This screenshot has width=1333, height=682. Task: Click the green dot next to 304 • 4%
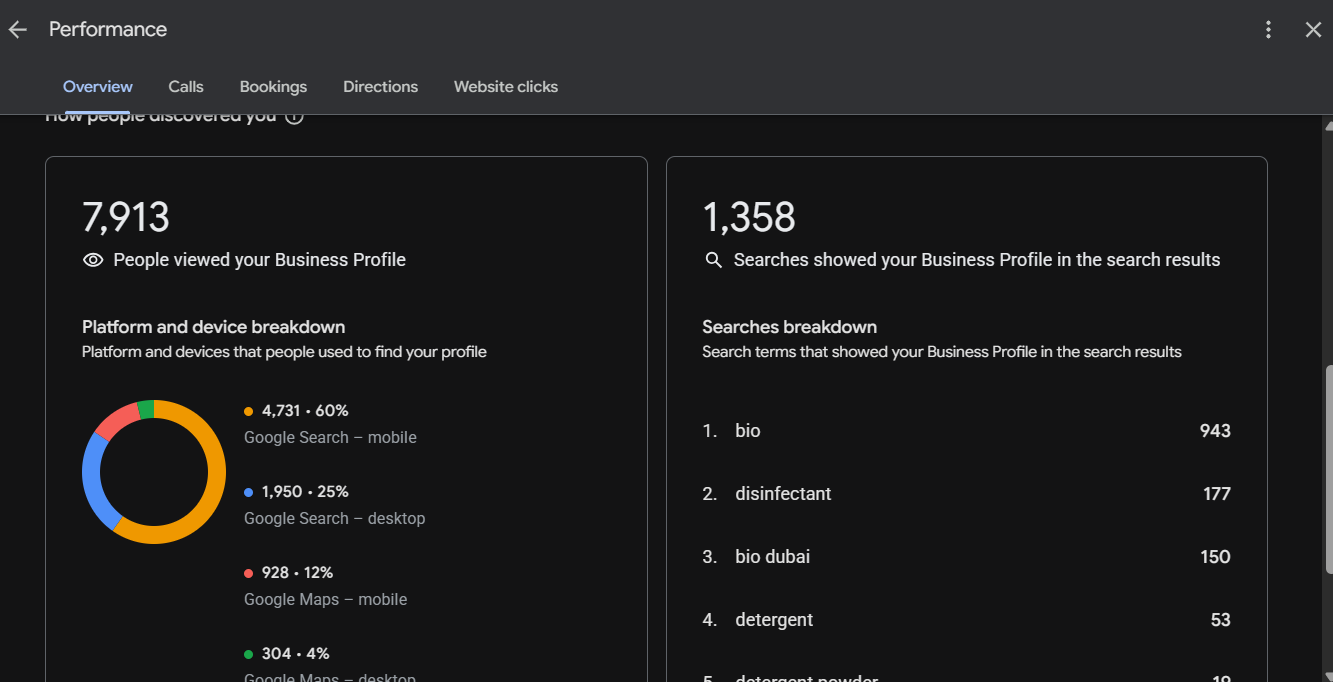click(248, 654)
